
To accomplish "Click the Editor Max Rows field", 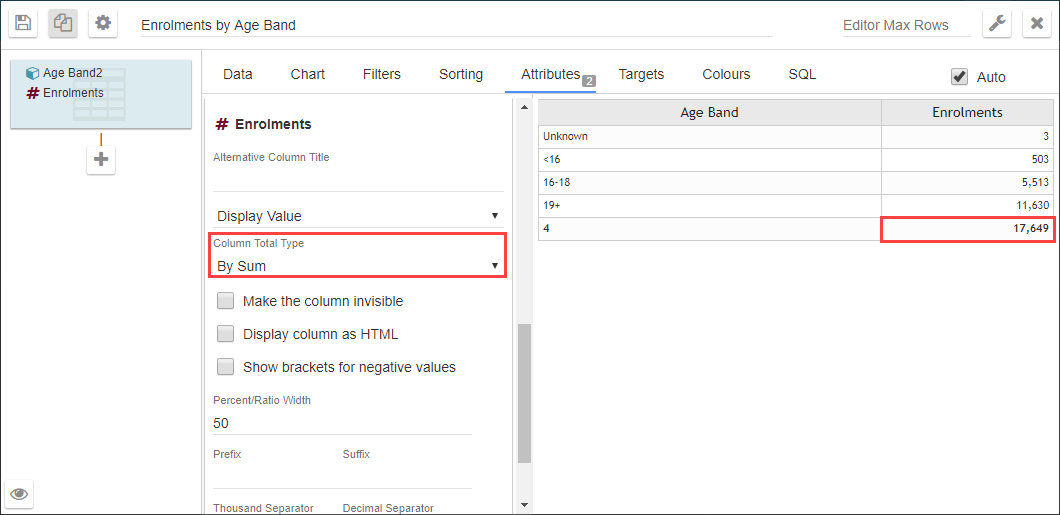I will click(x=907, y=26).
